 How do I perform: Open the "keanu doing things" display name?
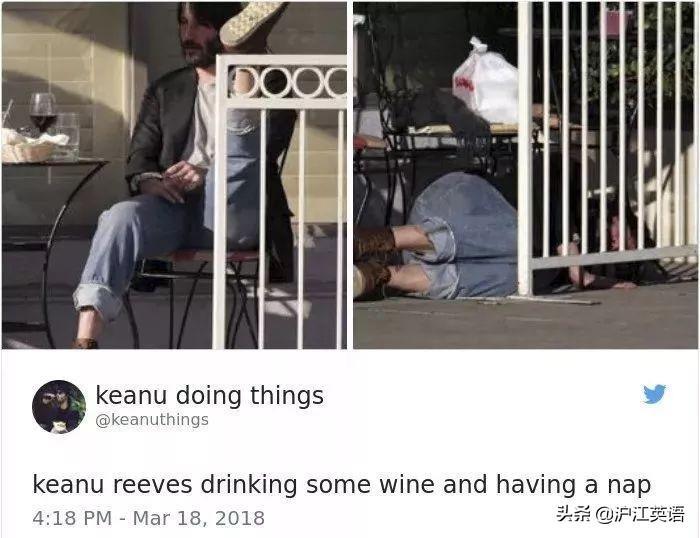209,396
